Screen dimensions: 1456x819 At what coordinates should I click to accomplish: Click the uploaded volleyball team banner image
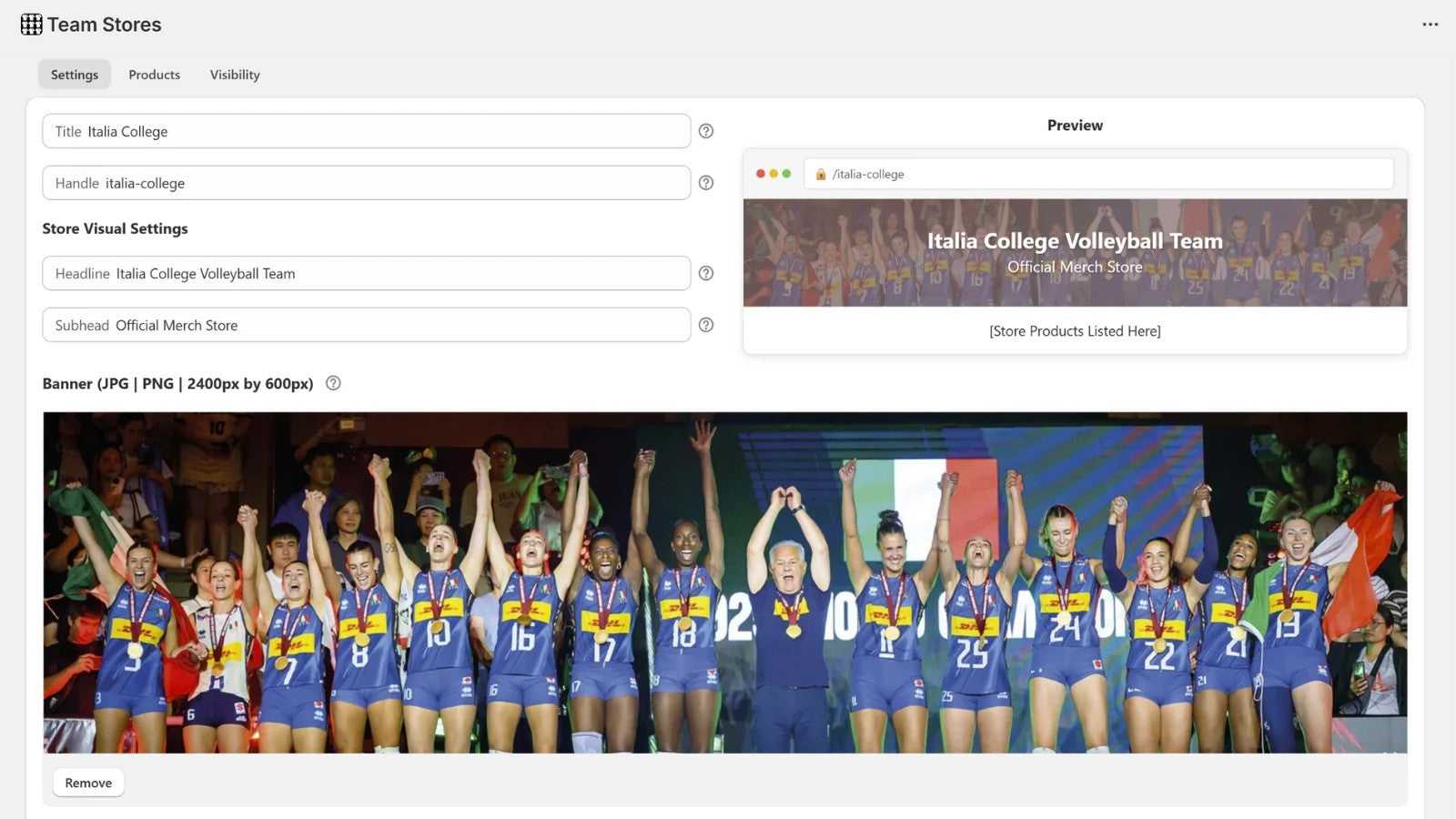click(x=725, y=582)
